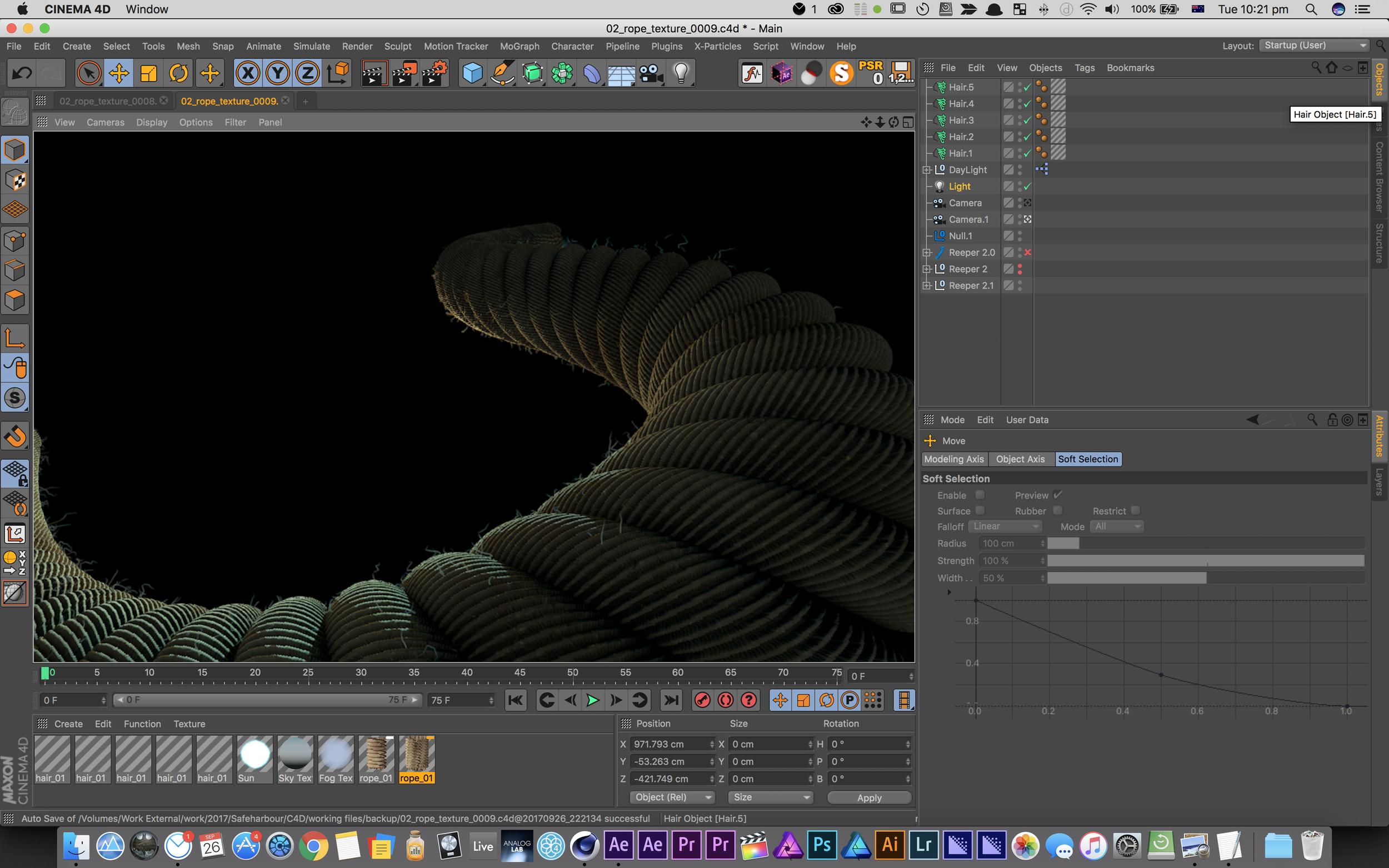1389x868 pixels.
Task: Open the Falloff Linear dropdown
Action: (x=1005, y=526)
